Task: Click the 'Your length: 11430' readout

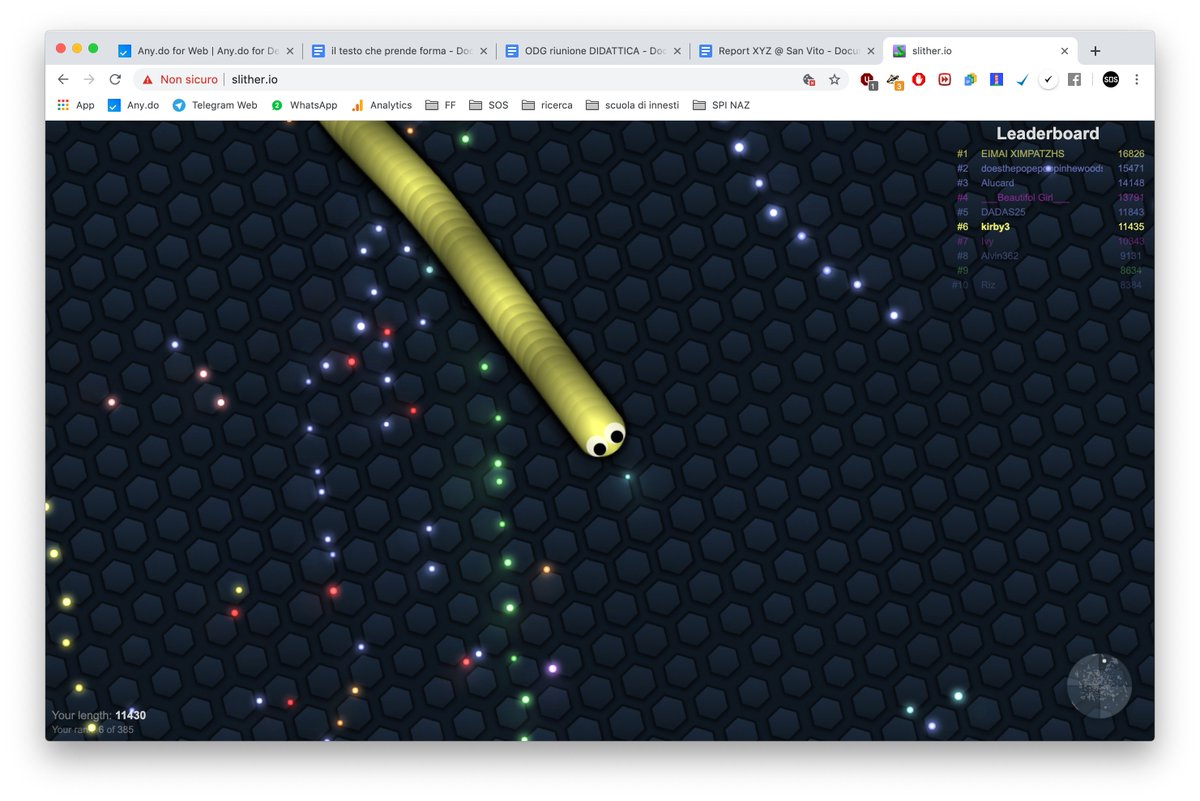Action: pyautogui.click(x=99, y=715)
